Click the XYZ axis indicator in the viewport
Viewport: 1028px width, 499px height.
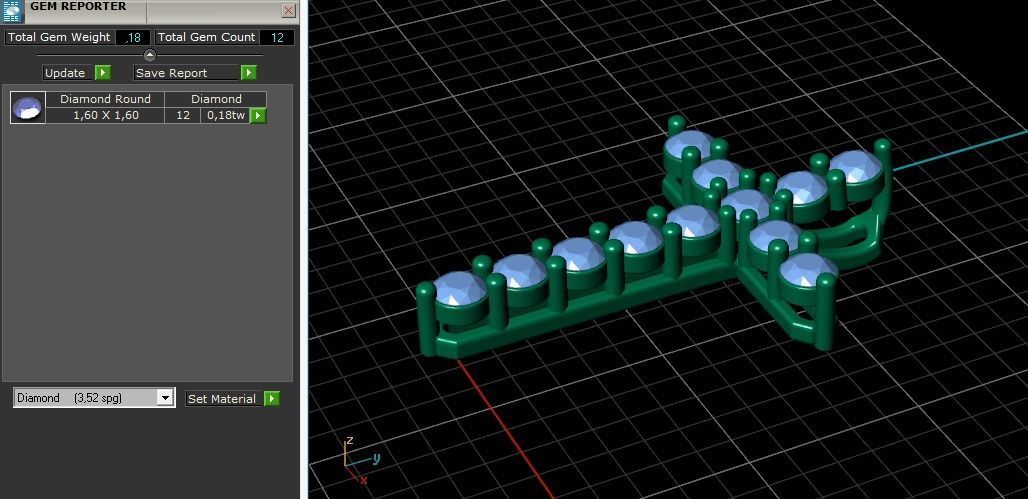[x=361, y=460]
